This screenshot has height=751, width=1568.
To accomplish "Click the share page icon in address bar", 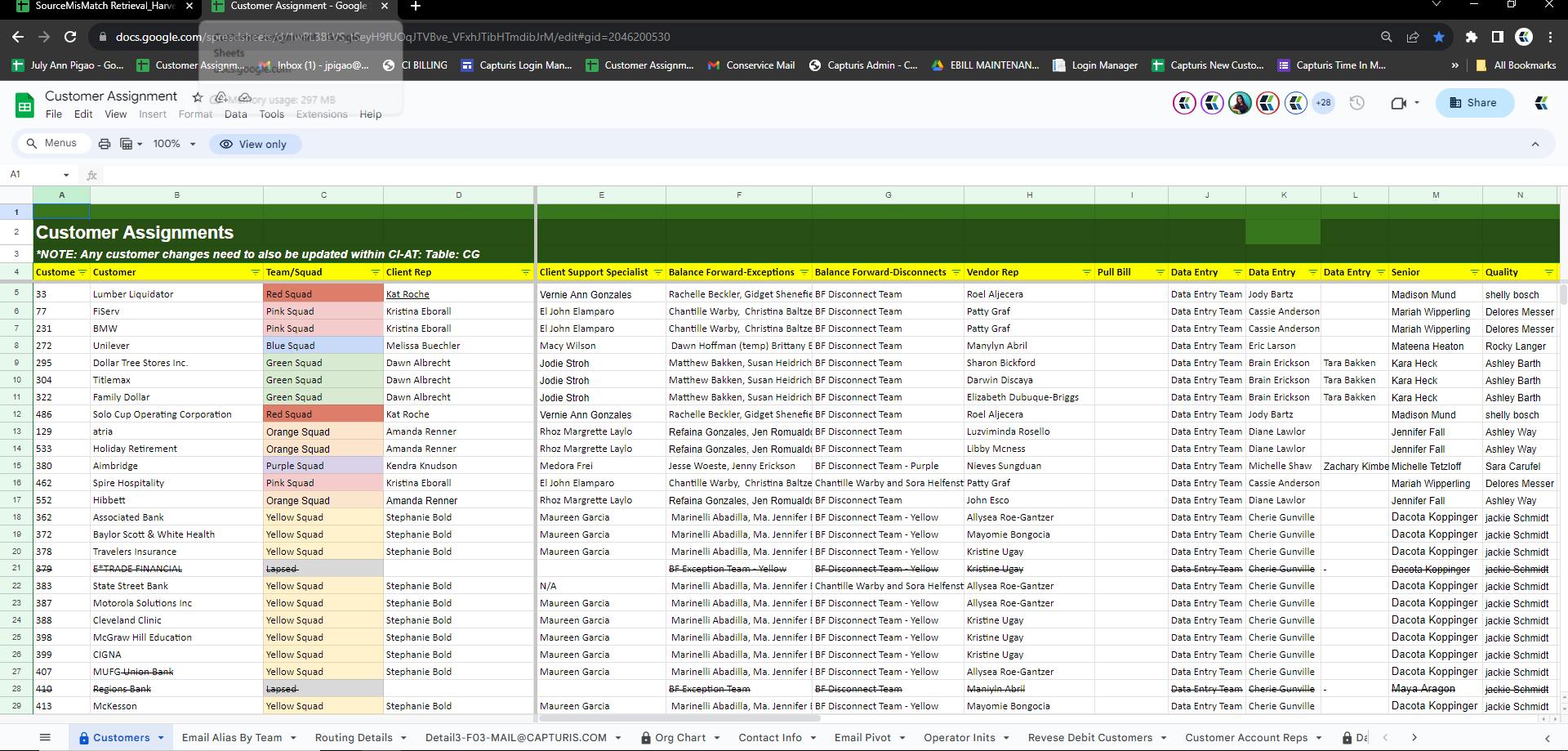I will tap(1413, 37).
